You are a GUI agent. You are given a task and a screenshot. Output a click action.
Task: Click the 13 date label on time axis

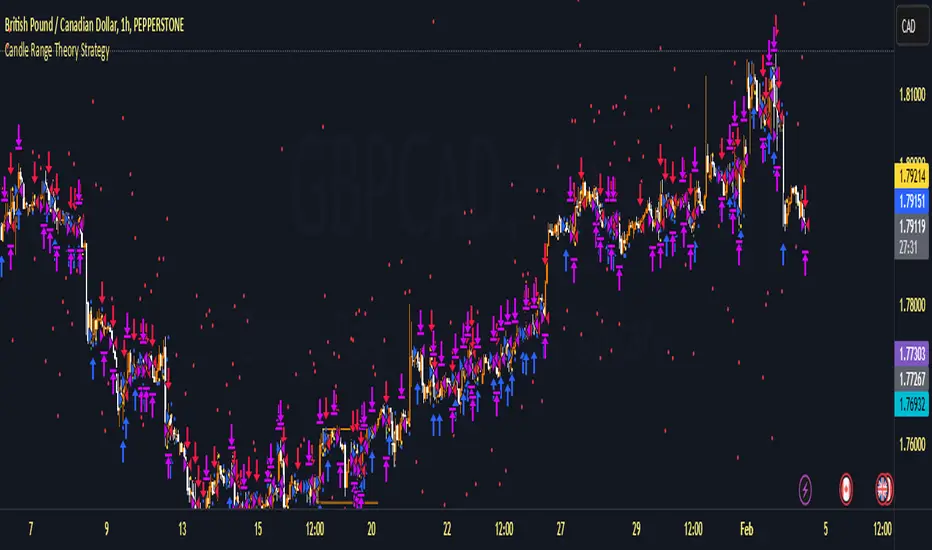click(x=182, y=529)
